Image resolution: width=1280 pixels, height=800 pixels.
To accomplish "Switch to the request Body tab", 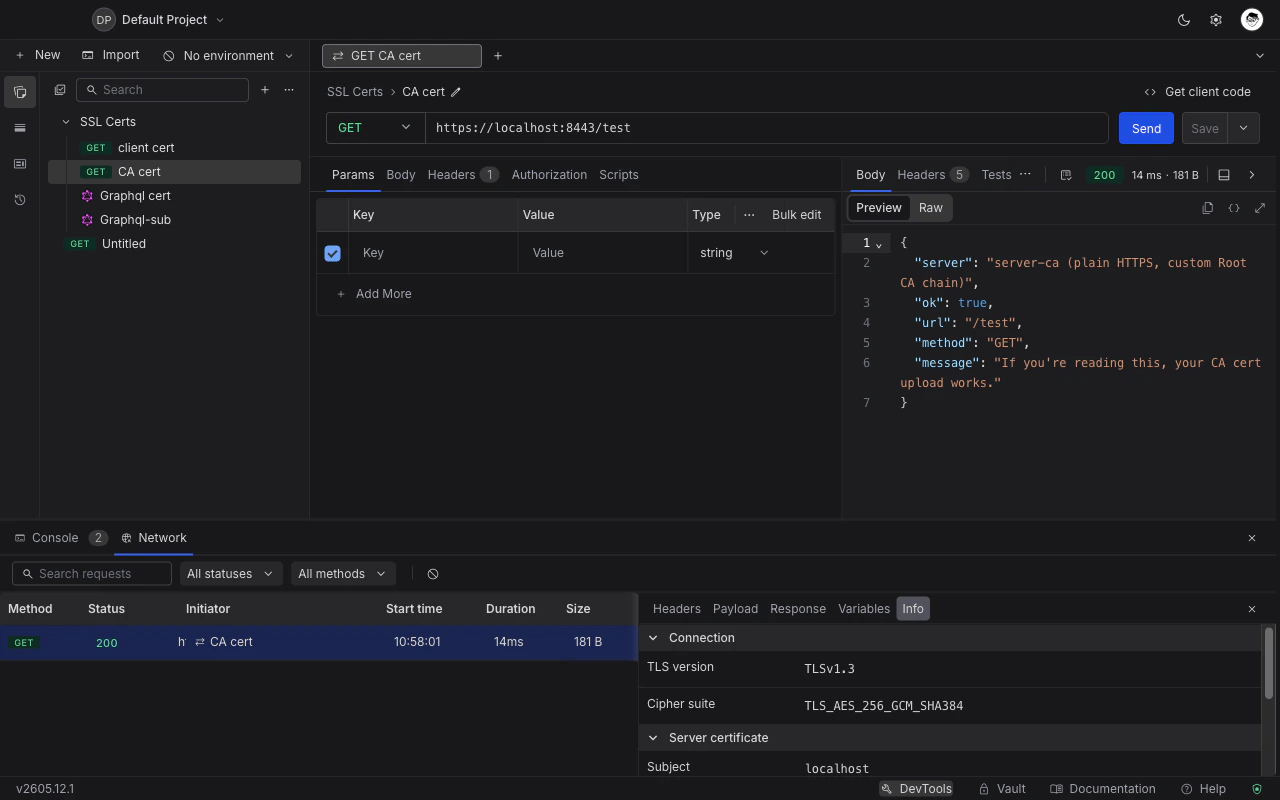I will (401, 175).
